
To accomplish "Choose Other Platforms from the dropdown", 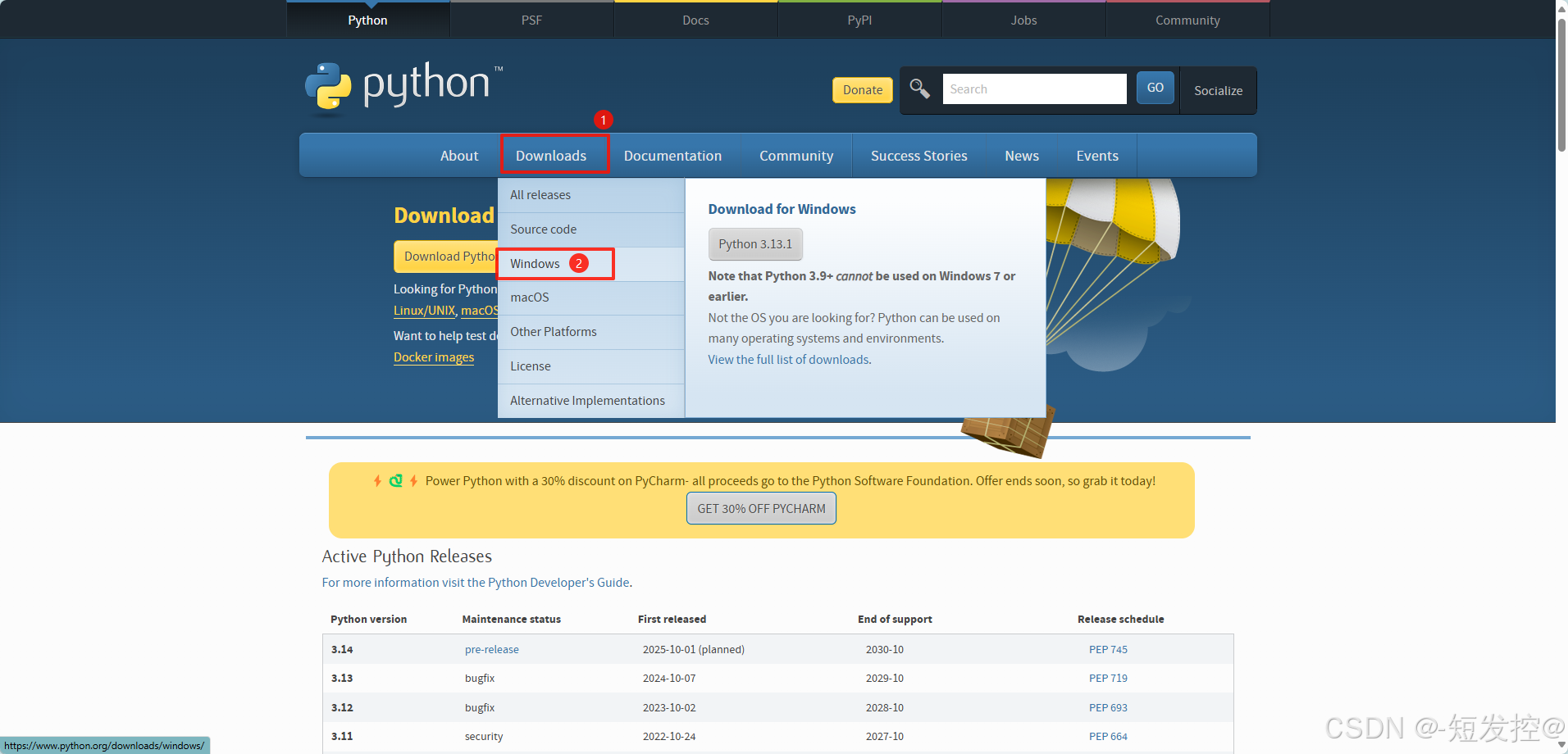I will pyautogui.click(x=553, y=331).
